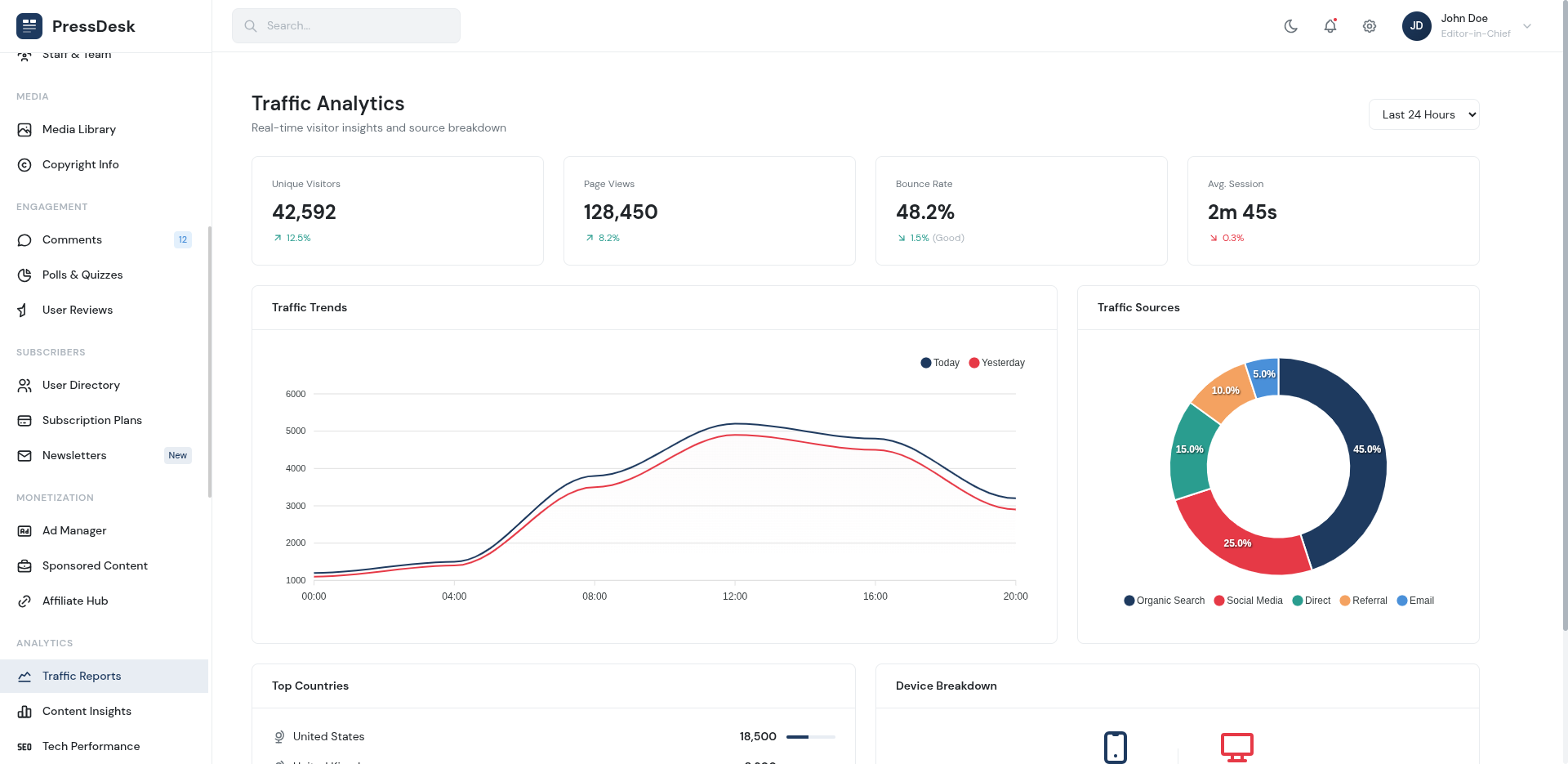The height and width of the screenshot is (764, 1568).
Task: Click the Affiliate Hub link icon
Action: pyautogui.click(x=24, y=601)
